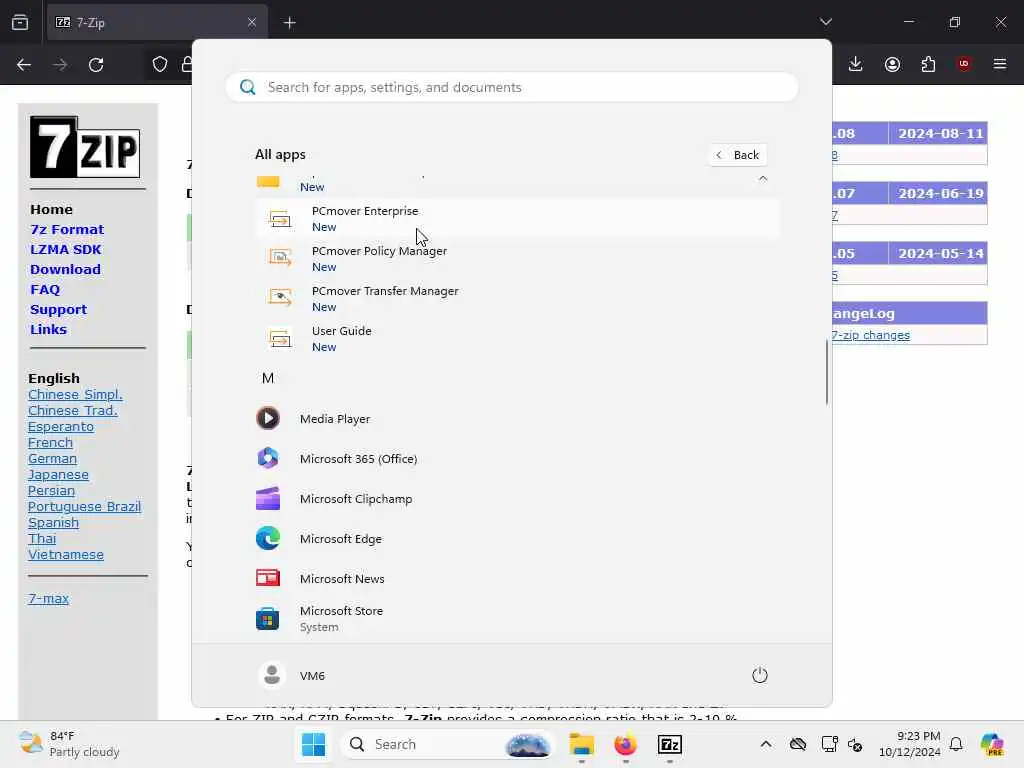Click the uBlock Origin extension icon
This screenshot has height=768, width=1024.
pos(964,64)
